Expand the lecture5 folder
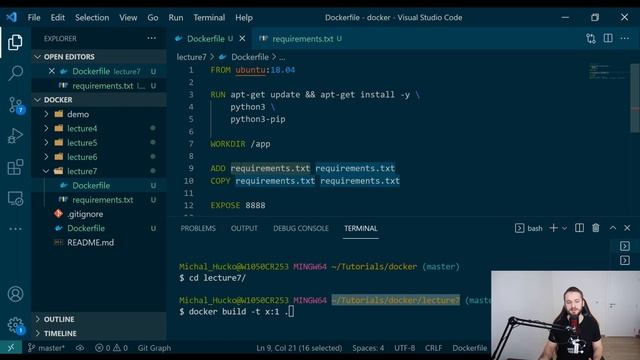640x360 pixels. (x=46, y=142)
